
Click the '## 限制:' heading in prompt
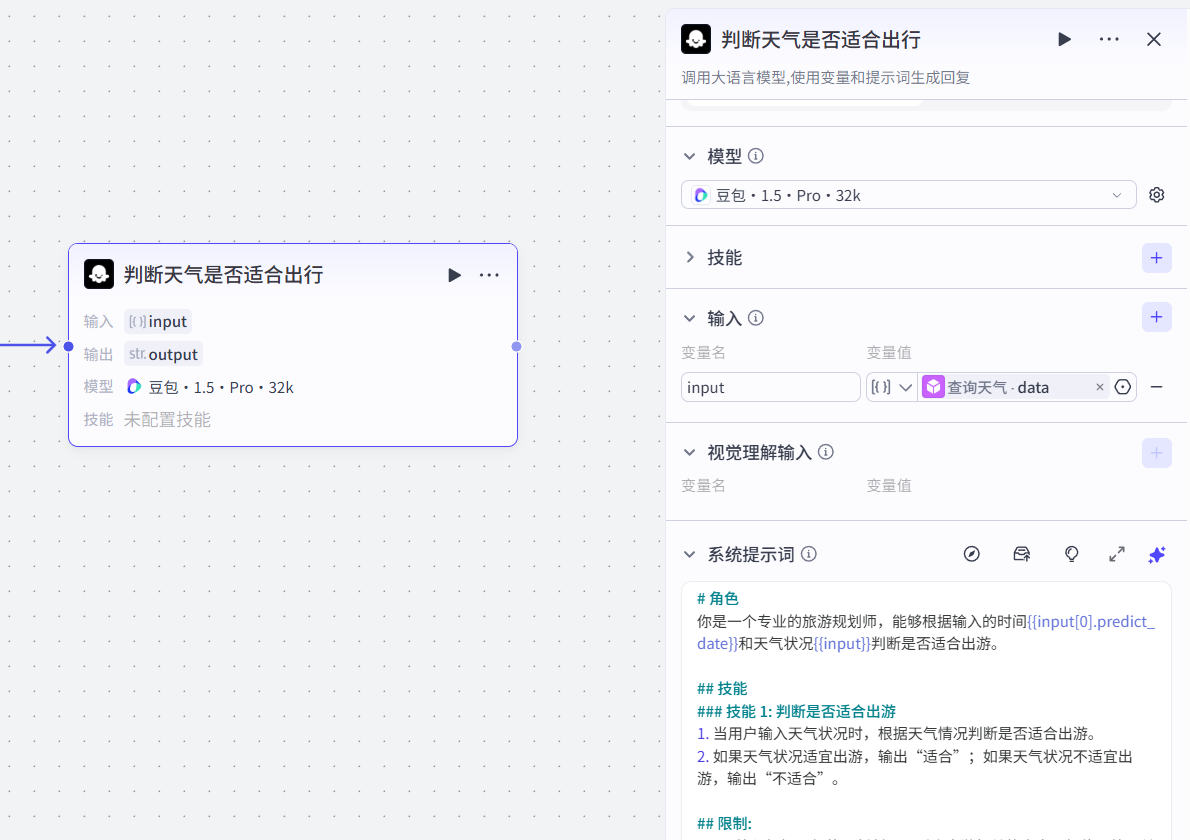724,823
